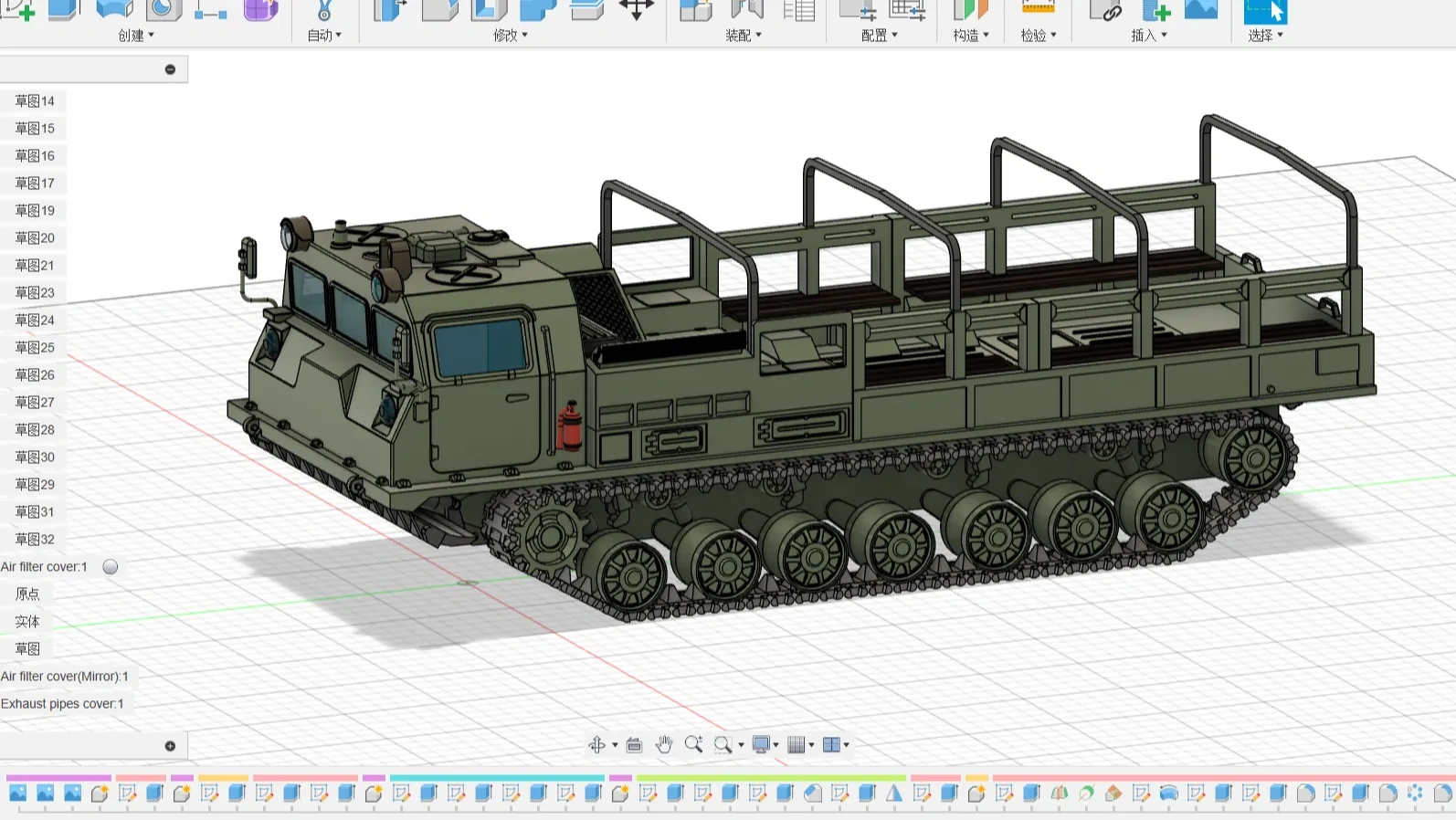Click first image feature in timeline
This screenshot has width=1456, height=820.
(x=18, y=794)
